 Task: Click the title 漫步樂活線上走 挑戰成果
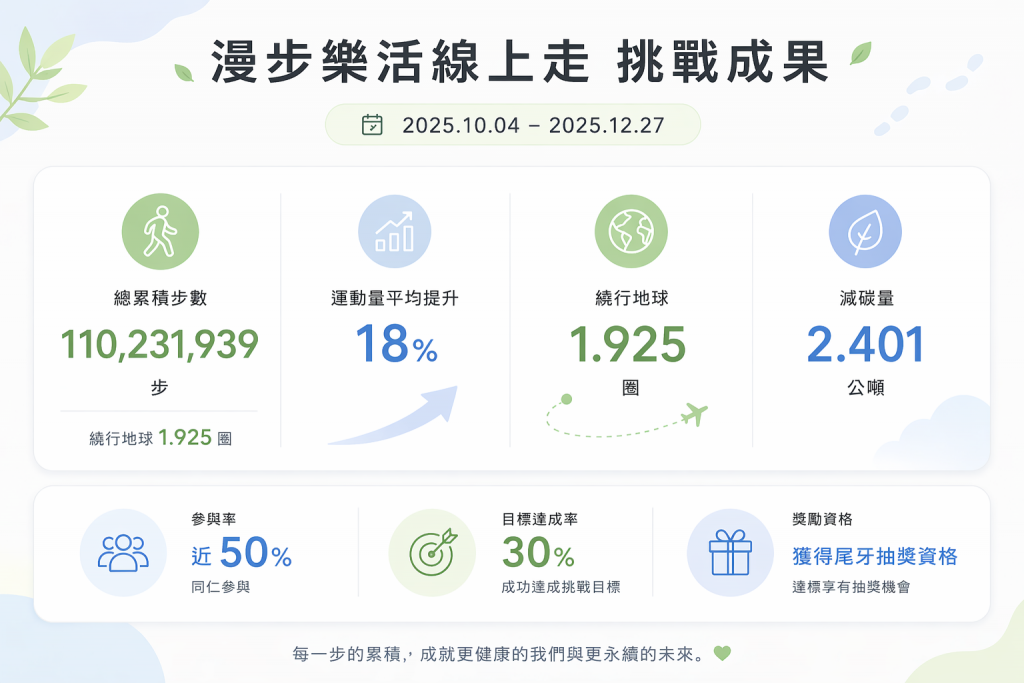pos(519,62)
